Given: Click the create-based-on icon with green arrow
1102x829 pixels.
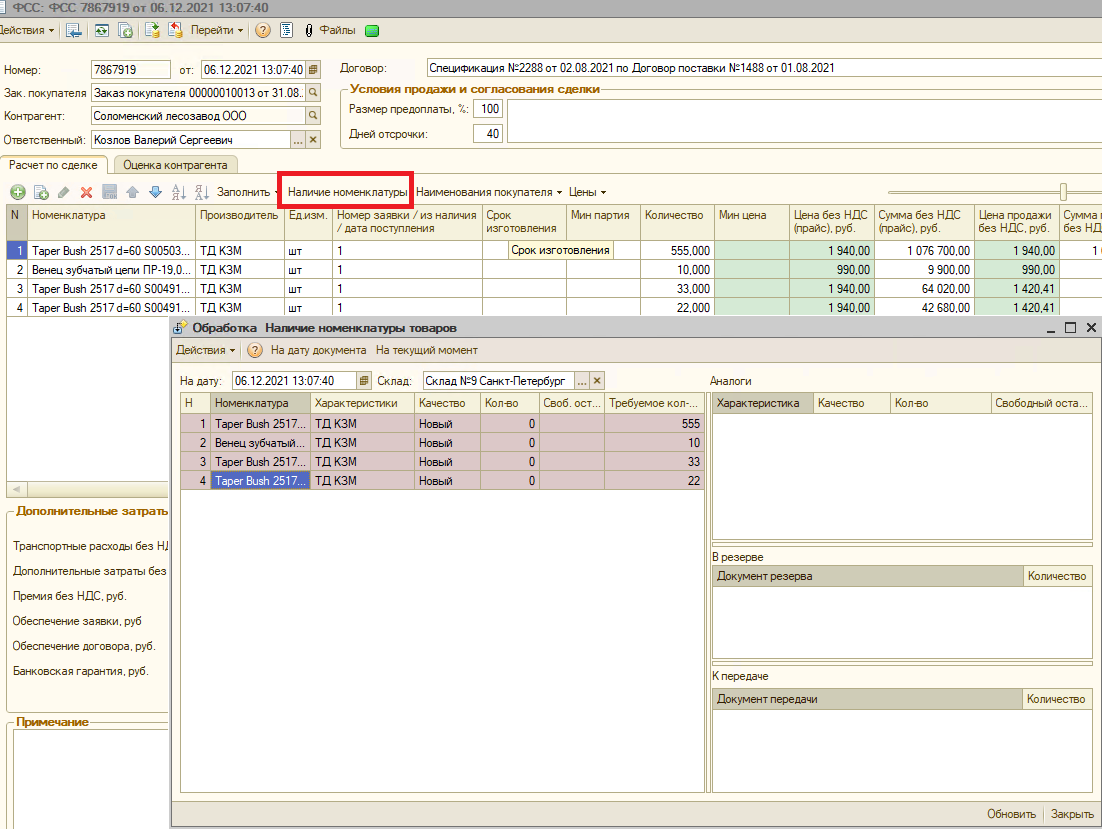Looking at the screenshot, I should 153,30.
